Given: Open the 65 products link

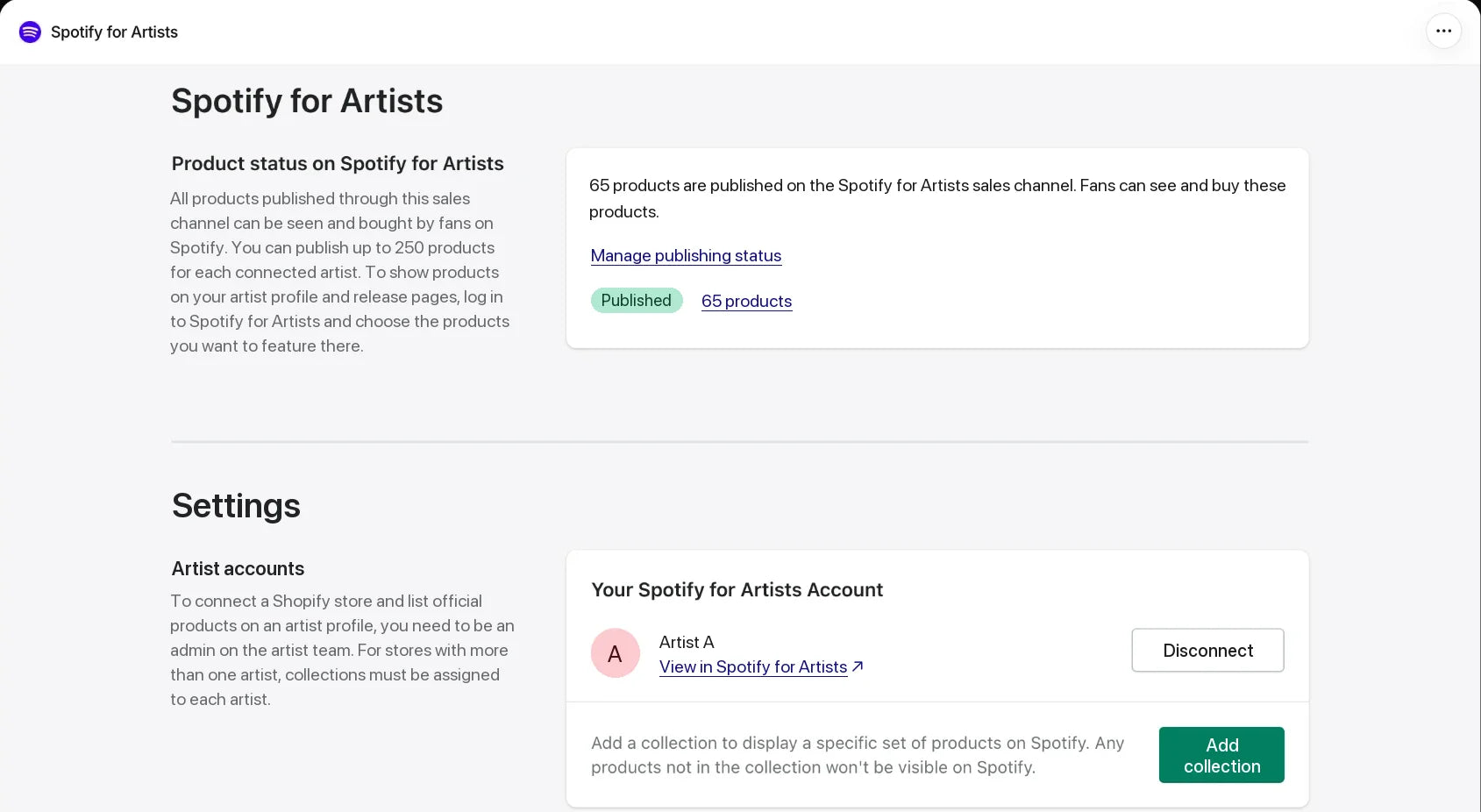Looking at the screenshot, I should point(746,301).
